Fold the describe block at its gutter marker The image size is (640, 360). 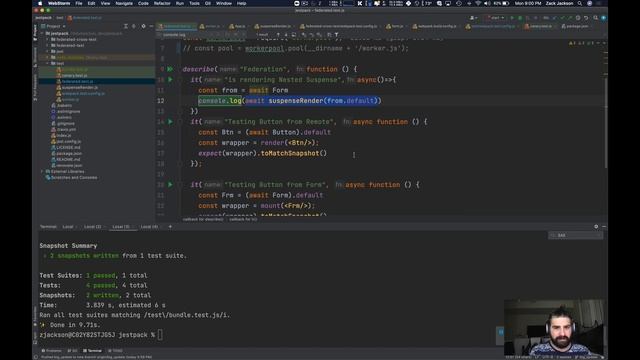(x=180, y=69)
